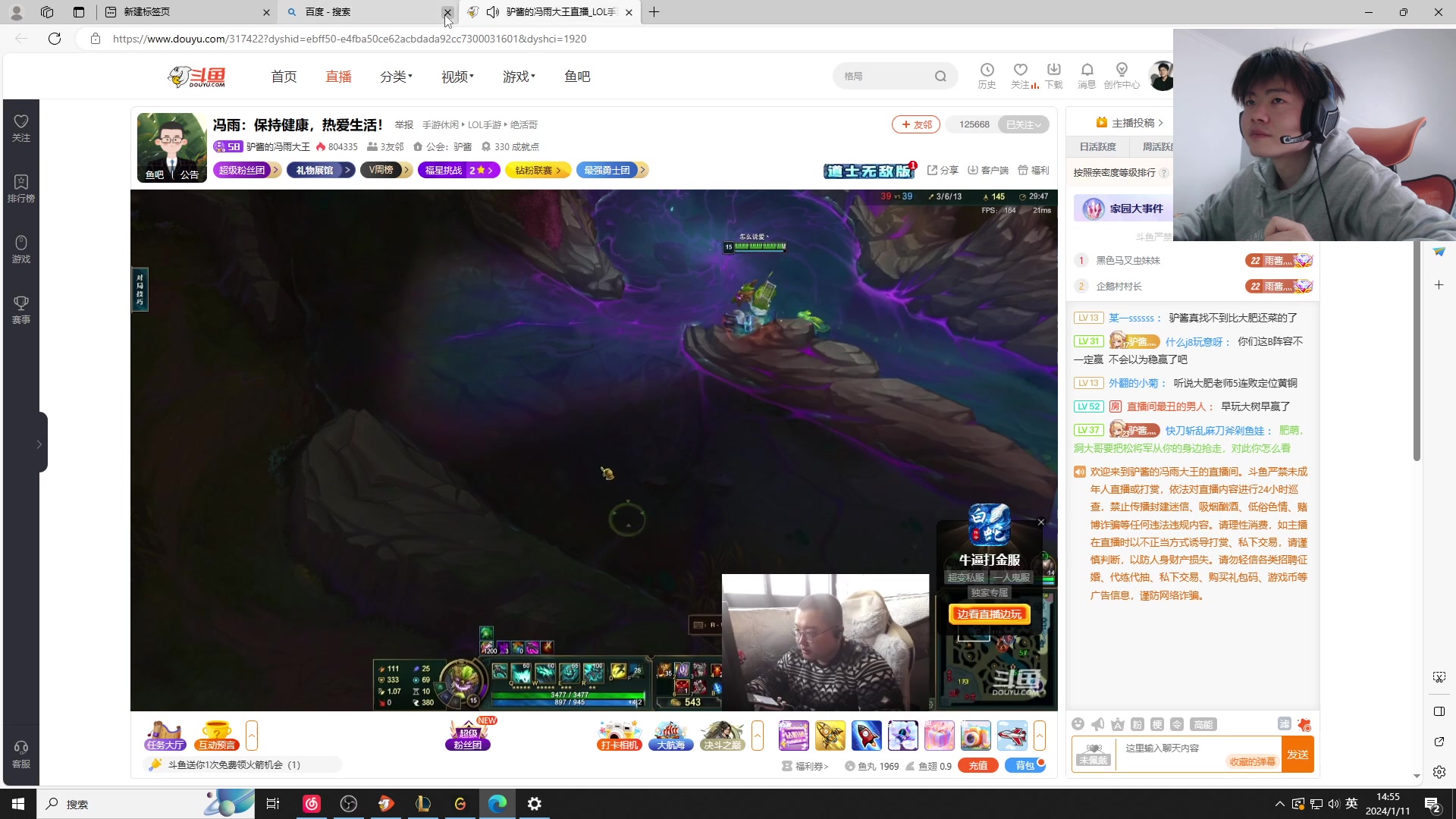Expand the 游戏 dropdown in top nav
This screenshot has height=819, width=1456.
click(519, 77)
